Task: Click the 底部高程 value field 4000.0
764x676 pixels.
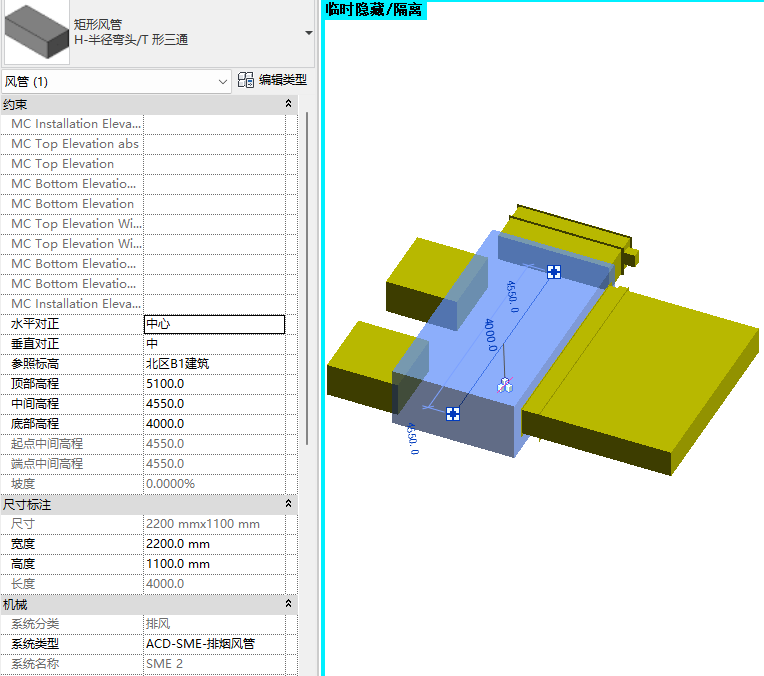Action: coord(214,424)
